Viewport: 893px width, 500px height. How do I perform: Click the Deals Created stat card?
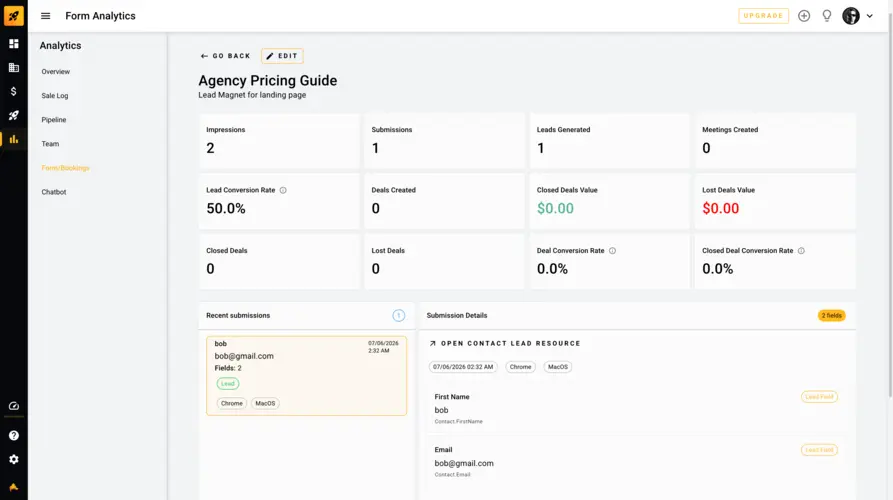pos(444,201)
